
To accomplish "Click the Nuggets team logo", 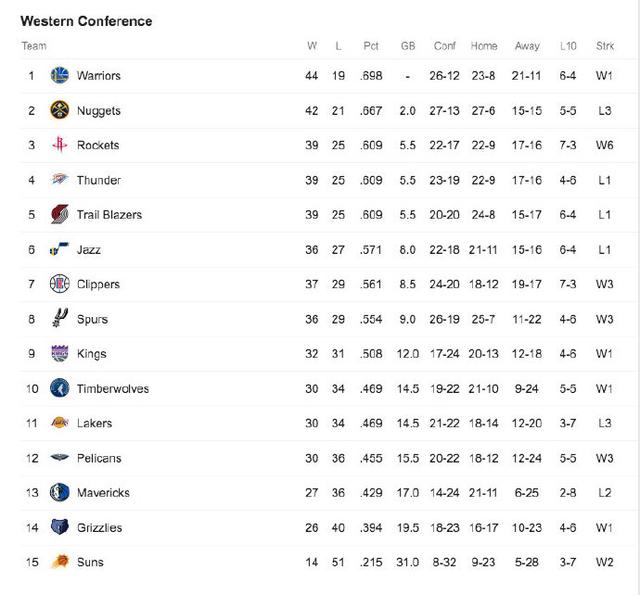I will [x=60, y=110].
